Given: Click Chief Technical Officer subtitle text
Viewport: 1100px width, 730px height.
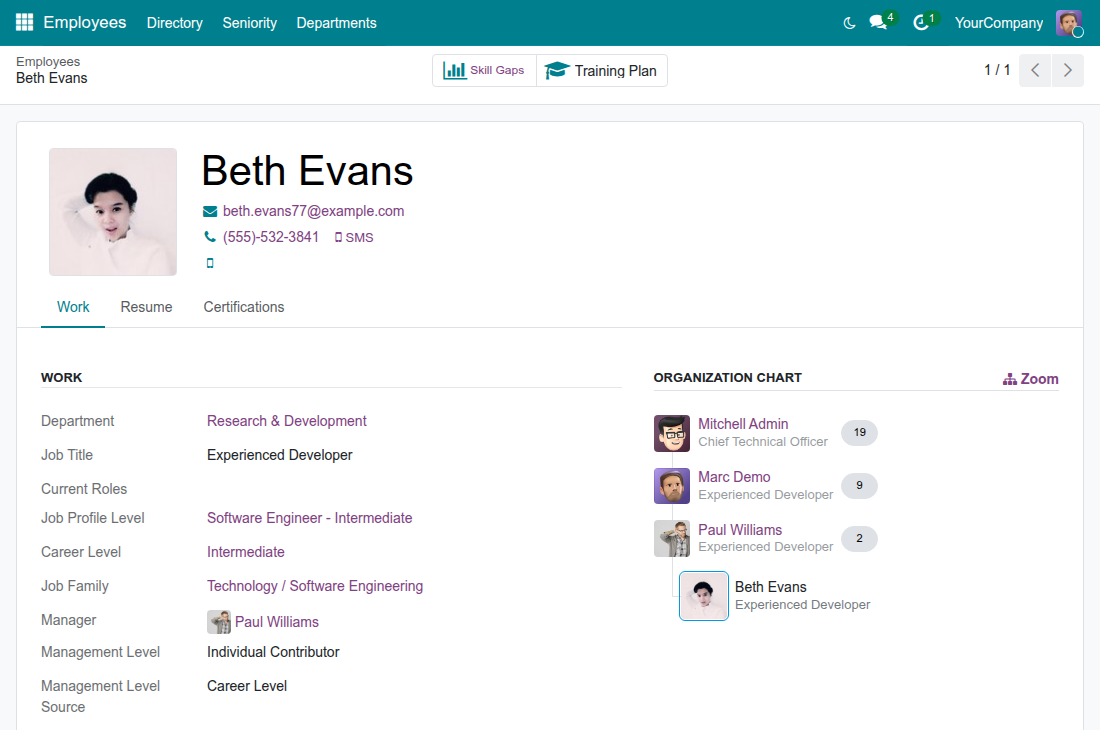Looking at the screenshot, I should pos(763,442).
